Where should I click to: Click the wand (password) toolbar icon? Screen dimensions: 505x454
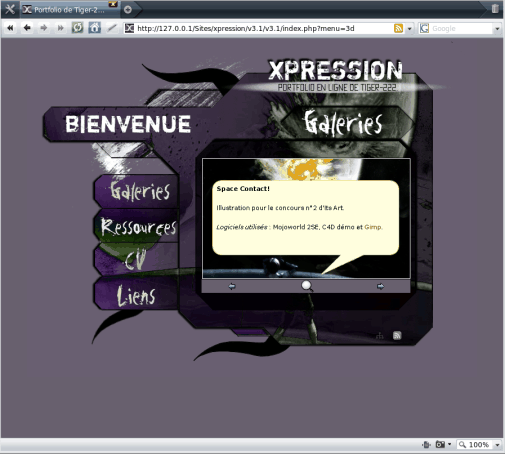click(x=112, y=28)
